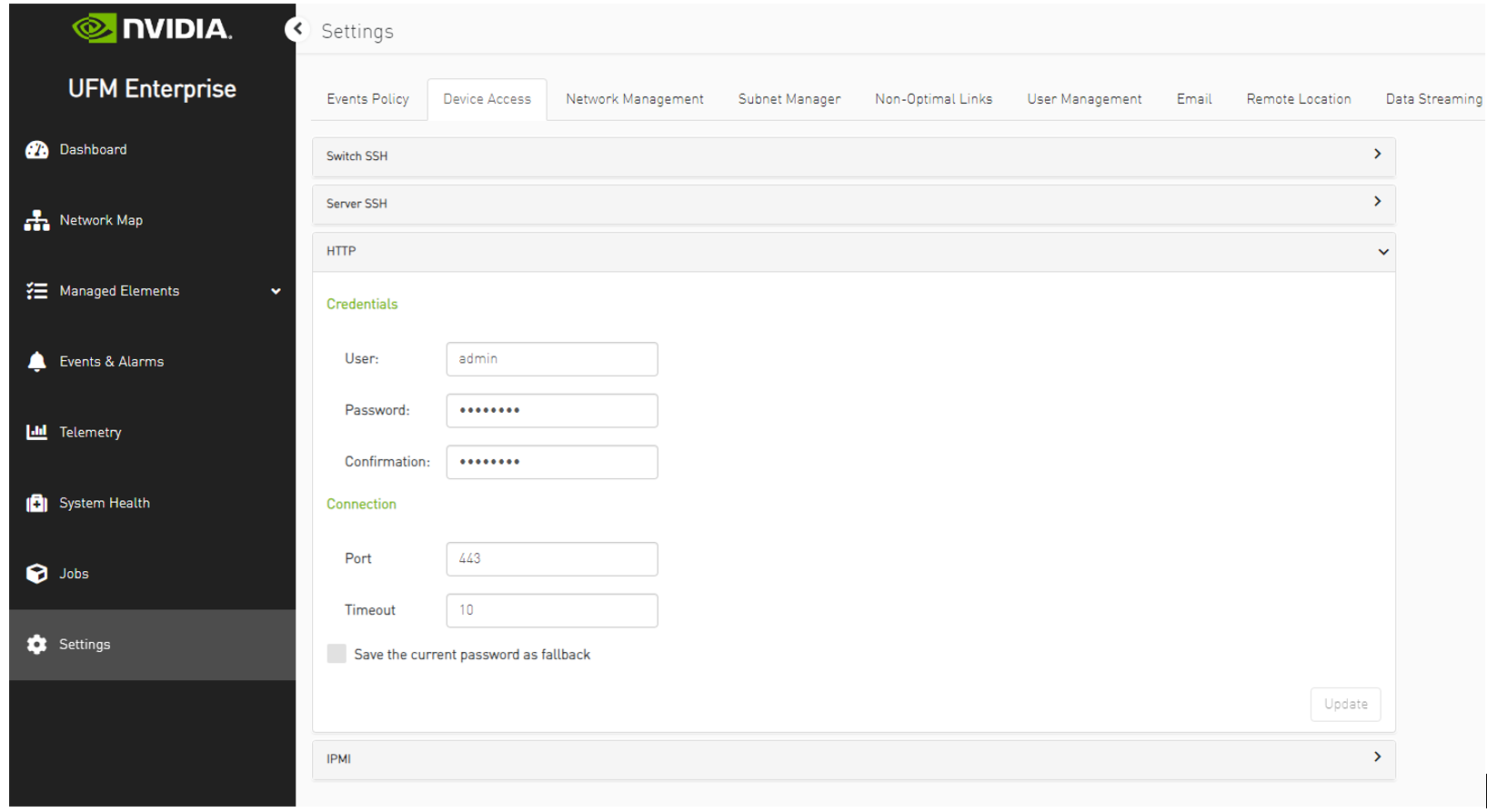The width and height of the screenshot is (1487, 812).
Task: Switch to the Email tab
Action: 1194,99
